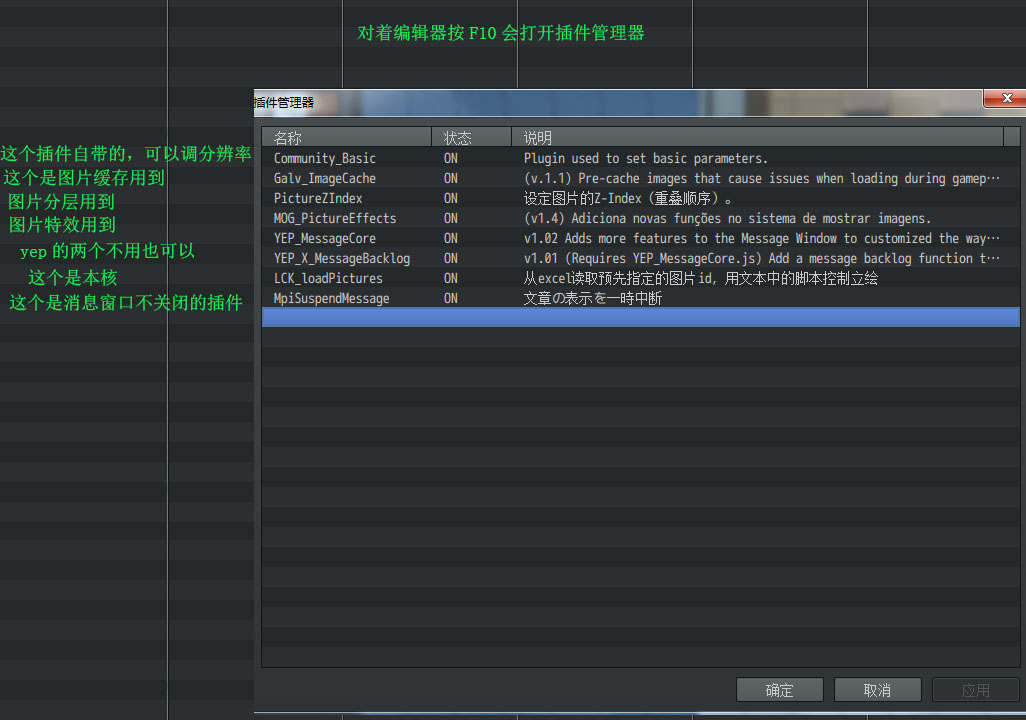Viewport: 1026px width, 720px height.
Task: Click the 状态 column header
Action: coord(471,137)
